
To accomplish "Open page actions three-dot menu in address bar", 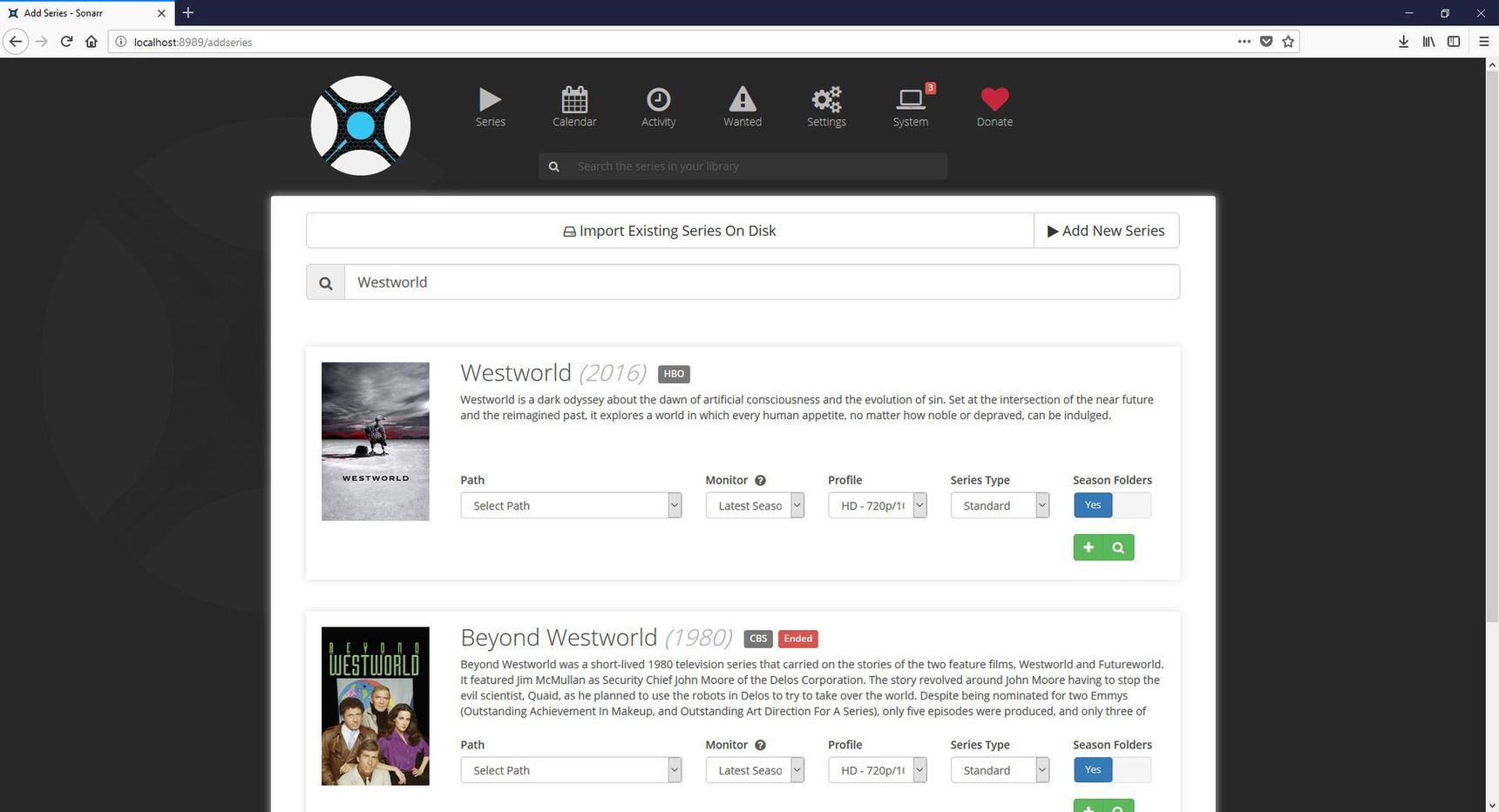I will (1244, 42).
